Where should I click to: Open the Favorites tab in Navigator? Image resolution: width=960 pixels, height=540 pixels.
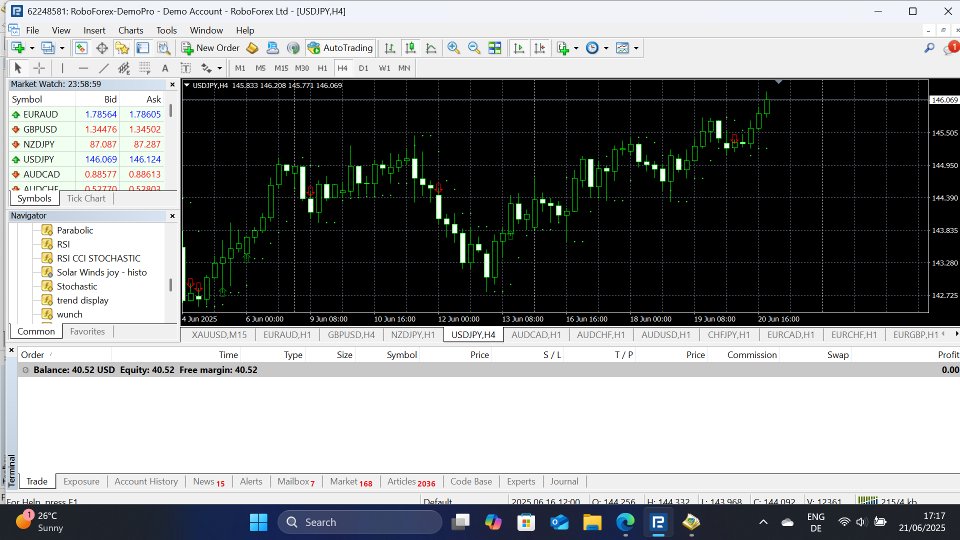pyautogui.click(x=88, y=332)
